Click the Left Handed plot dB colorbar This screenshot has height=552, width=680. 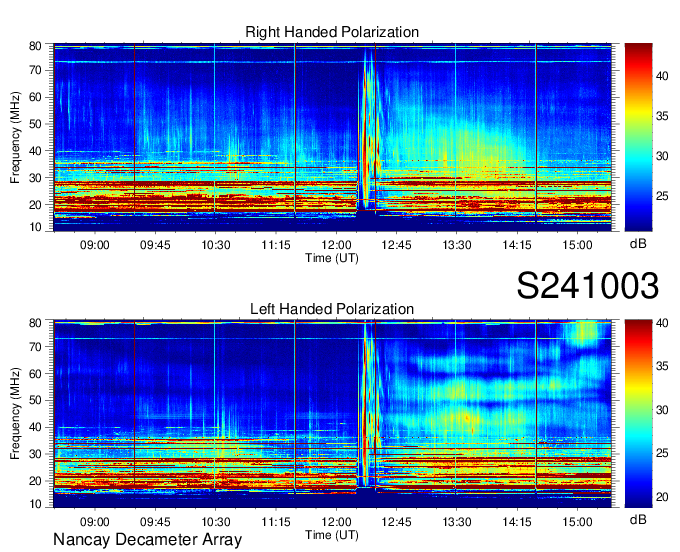[x=638, y=414]
